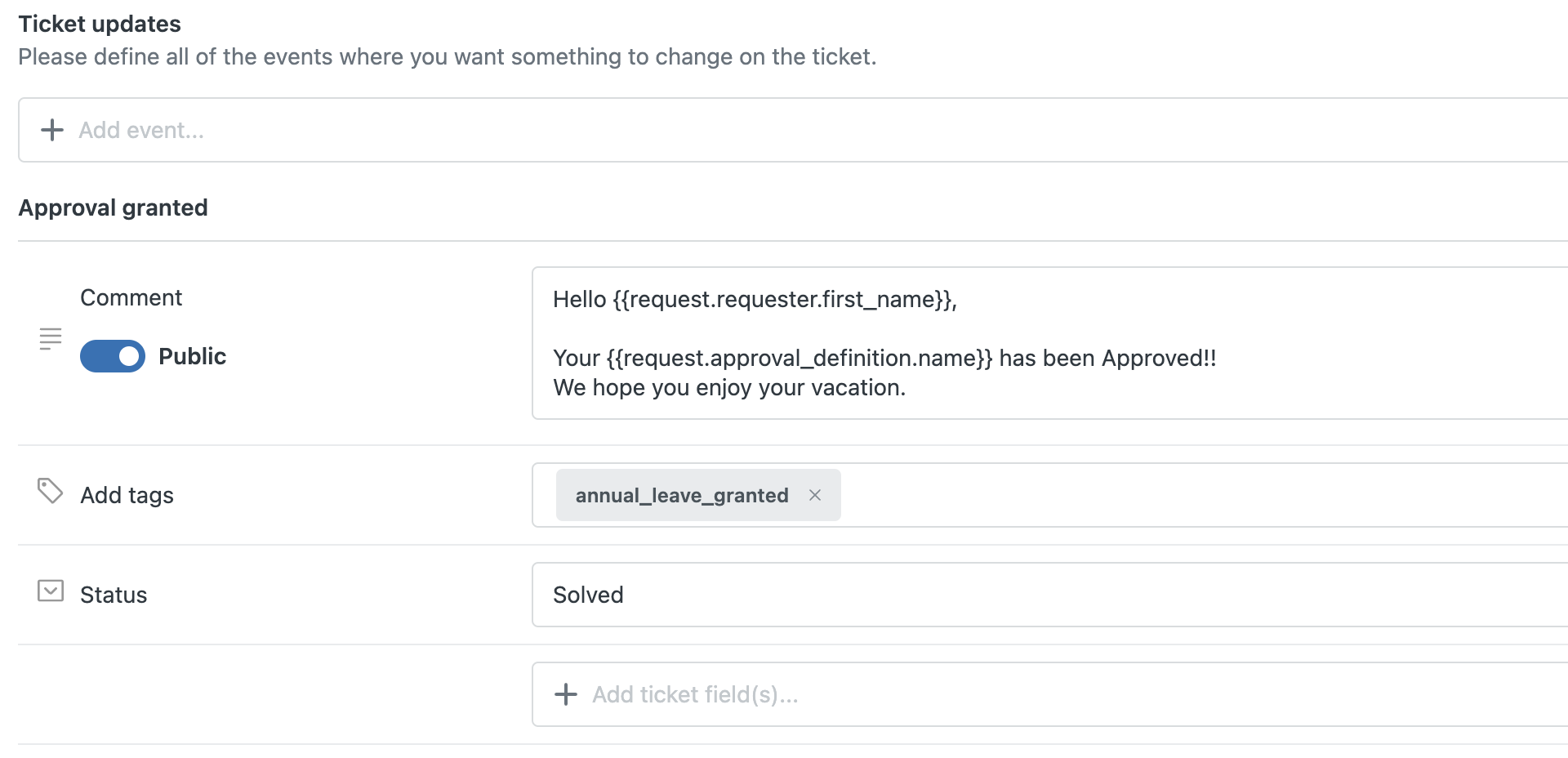The width and height of the screenshot is (1568, 758).
Task: Select the annual_leave_granted tag chip
Action: pyautogui.click(x=681, y=495)
